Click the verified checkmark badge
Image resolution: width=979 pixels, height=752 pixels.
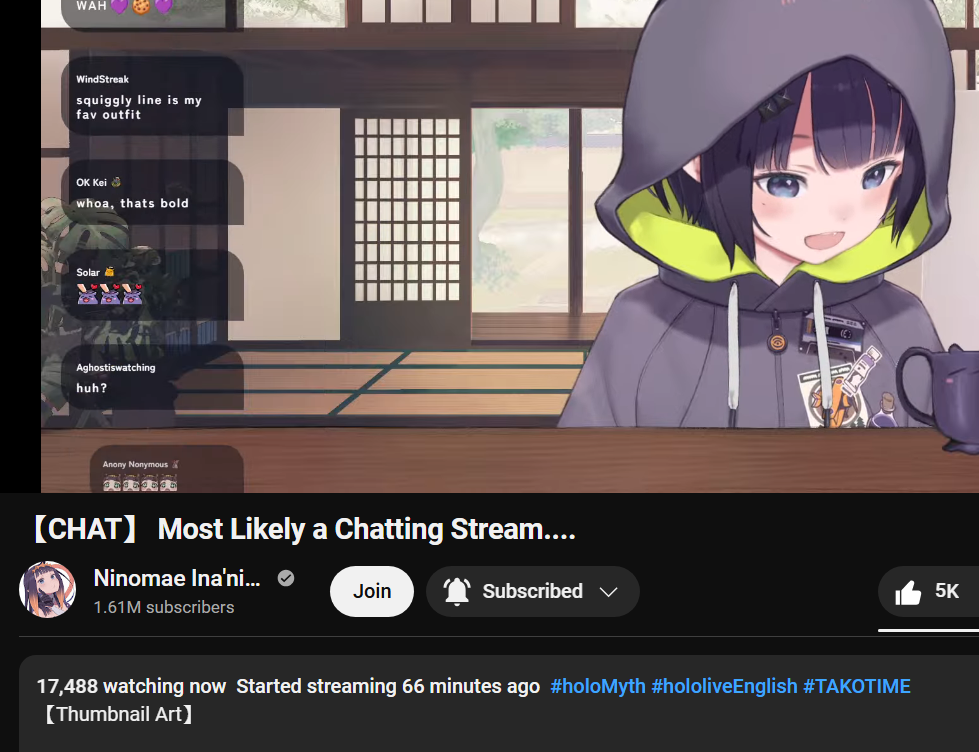pyautogui.click(x=286, y=578)
